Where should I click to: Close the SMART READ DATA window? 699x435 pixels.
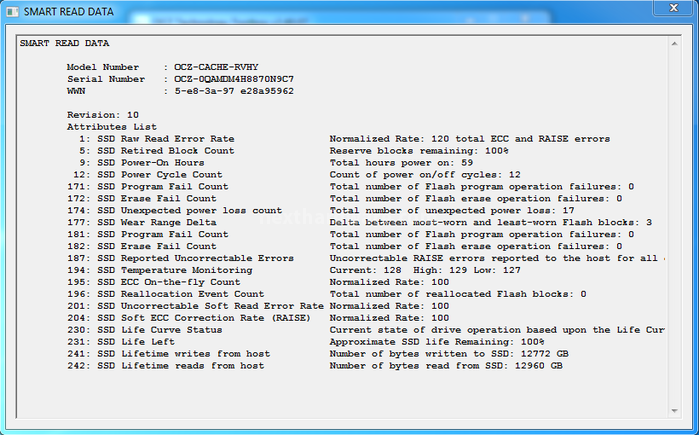pyautogui.click(x=674, y=8)
